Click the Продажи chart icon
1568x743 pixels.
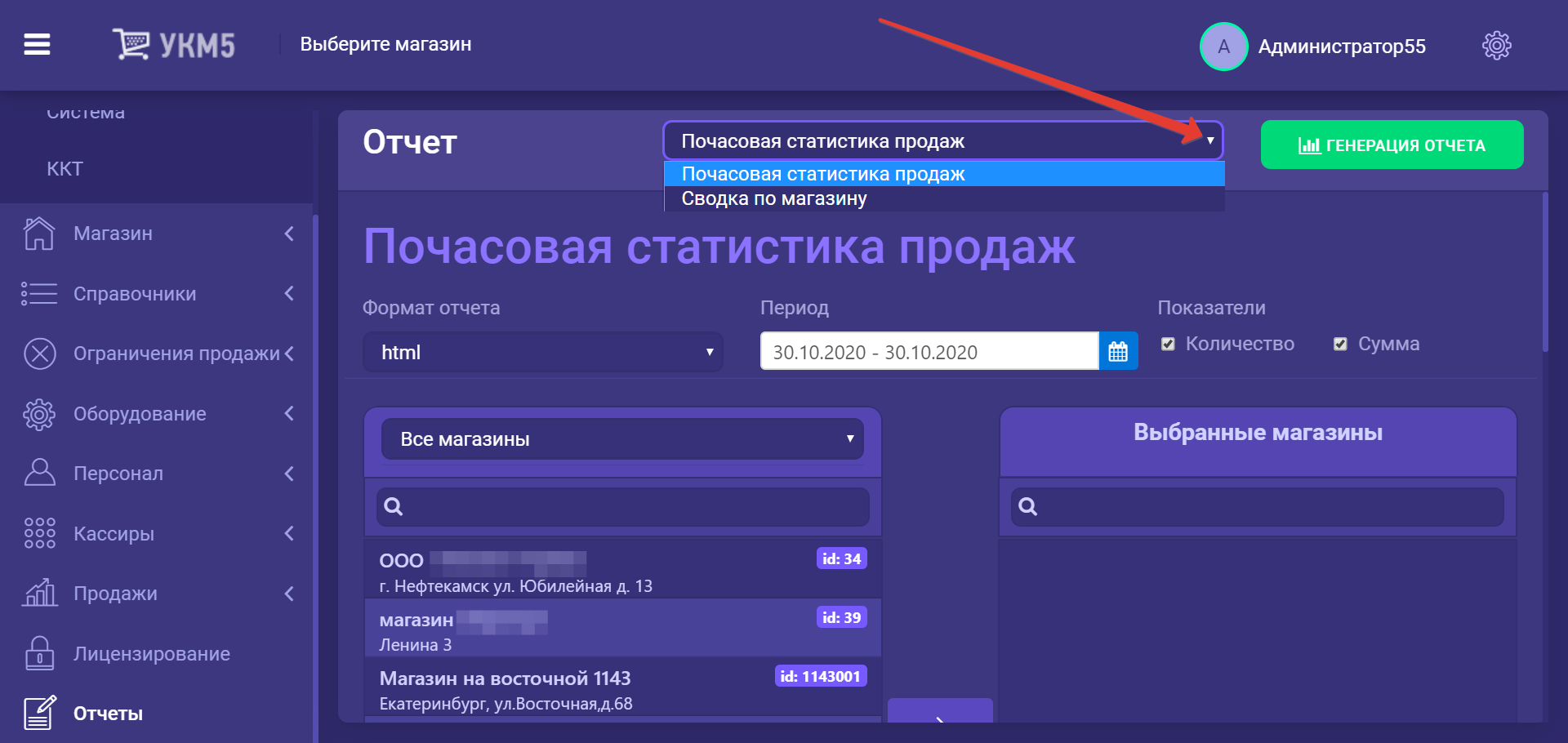(x=39, y=593)
